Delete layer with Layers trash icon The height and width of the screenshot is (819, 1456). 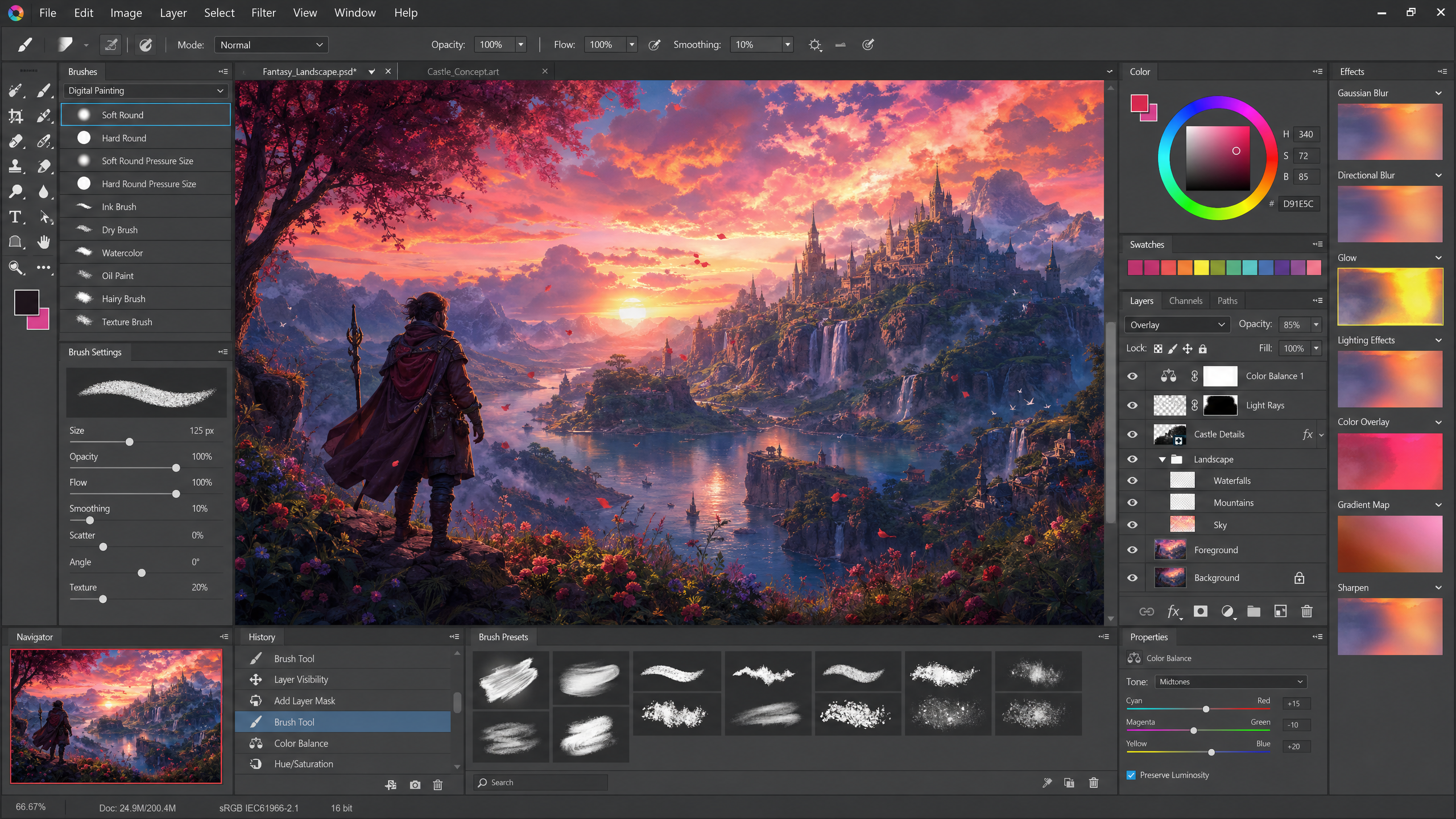(1306, 611)
